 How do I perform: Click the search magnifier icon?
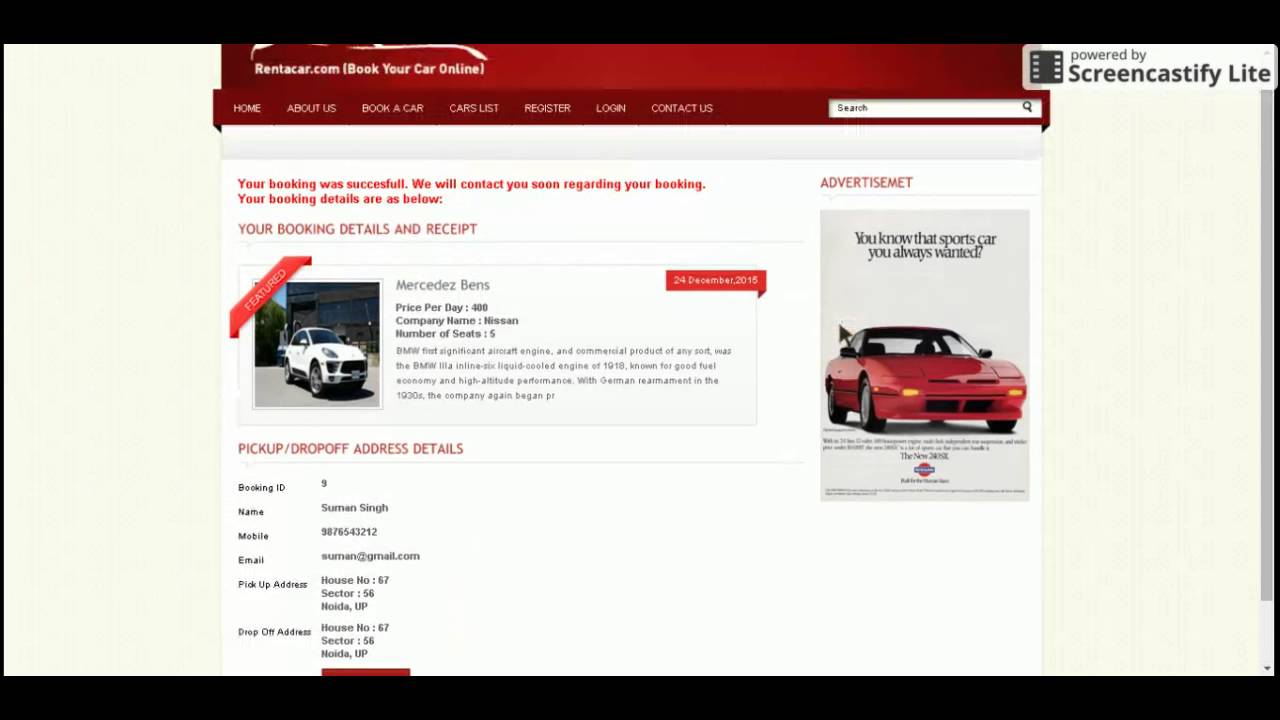click(1027, 107)
